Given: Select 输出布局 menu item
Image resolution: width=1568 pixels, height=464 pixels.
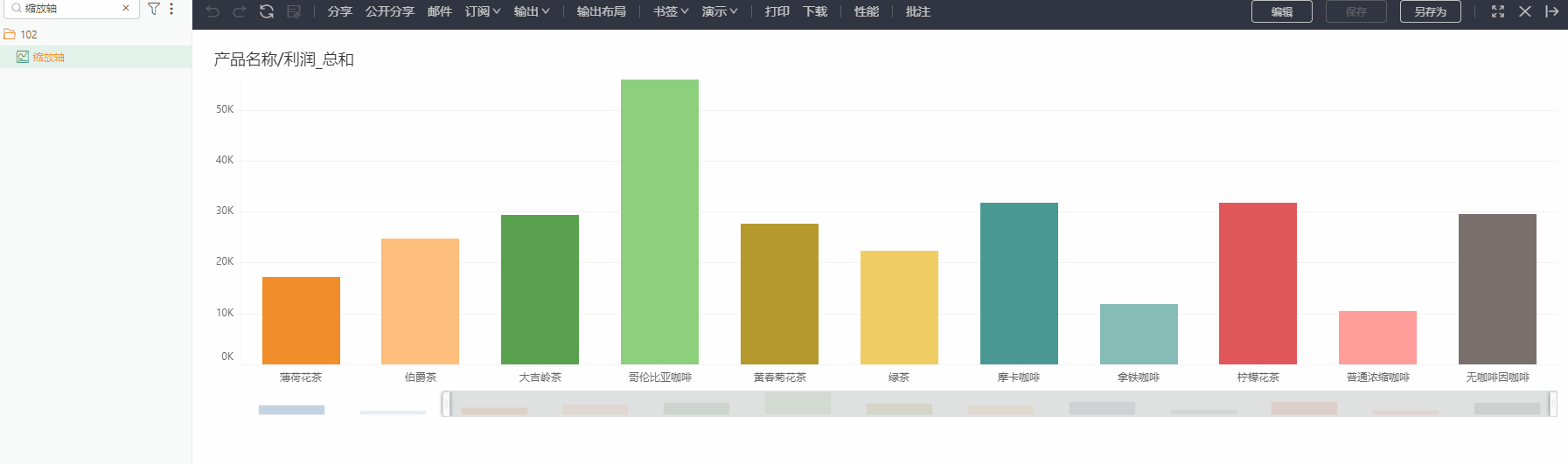Looking at the screenshot, I should click(x=602, y=11).
